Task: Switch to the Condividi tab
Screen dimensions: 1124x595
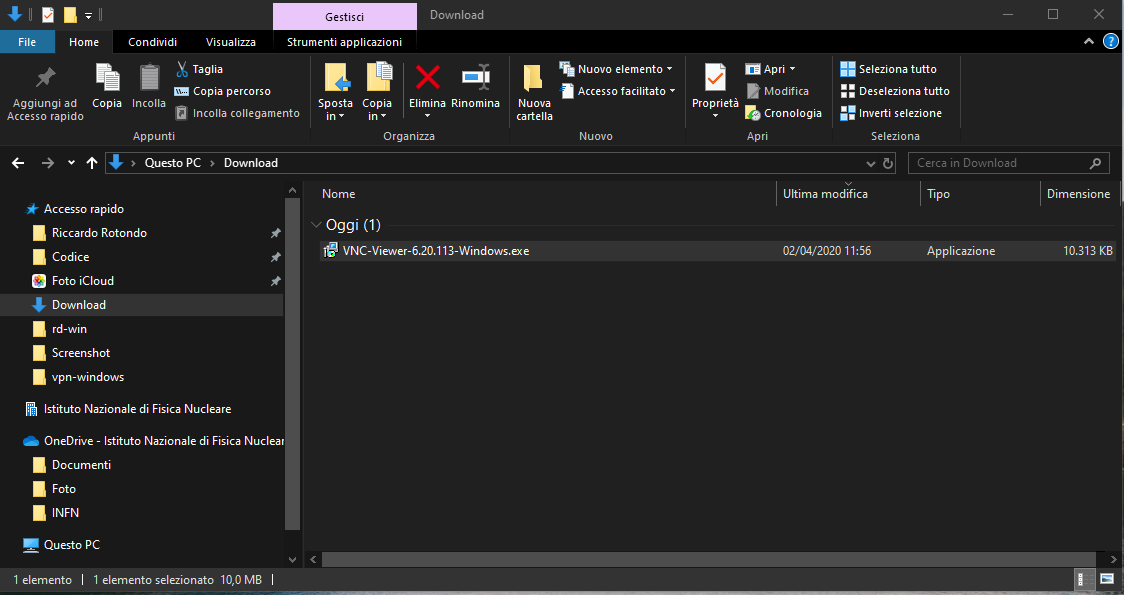Action: pyautogui.click(x=153, y=42)
